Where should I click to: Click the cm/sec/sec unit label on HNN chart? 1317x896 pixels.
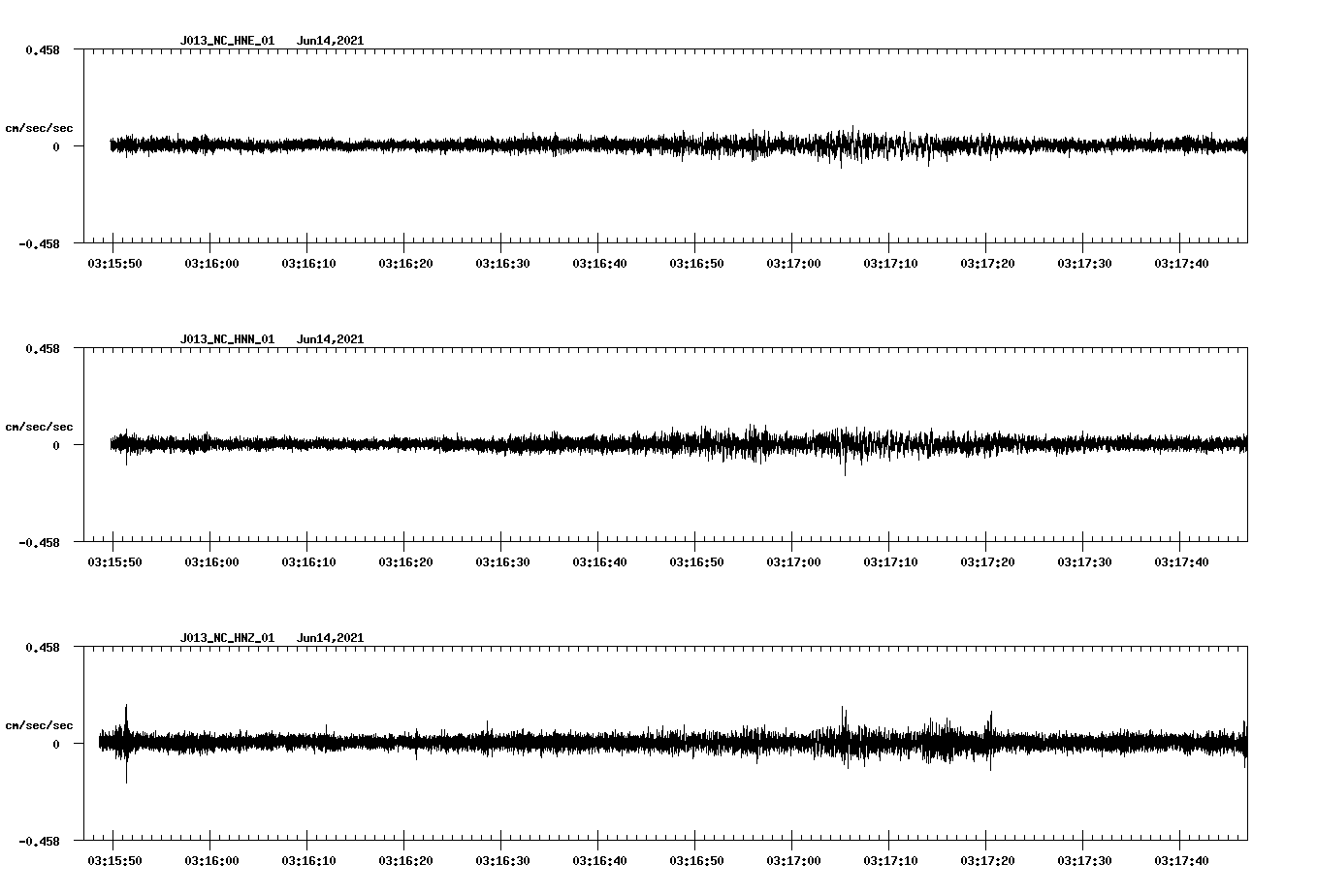point(39,427)
